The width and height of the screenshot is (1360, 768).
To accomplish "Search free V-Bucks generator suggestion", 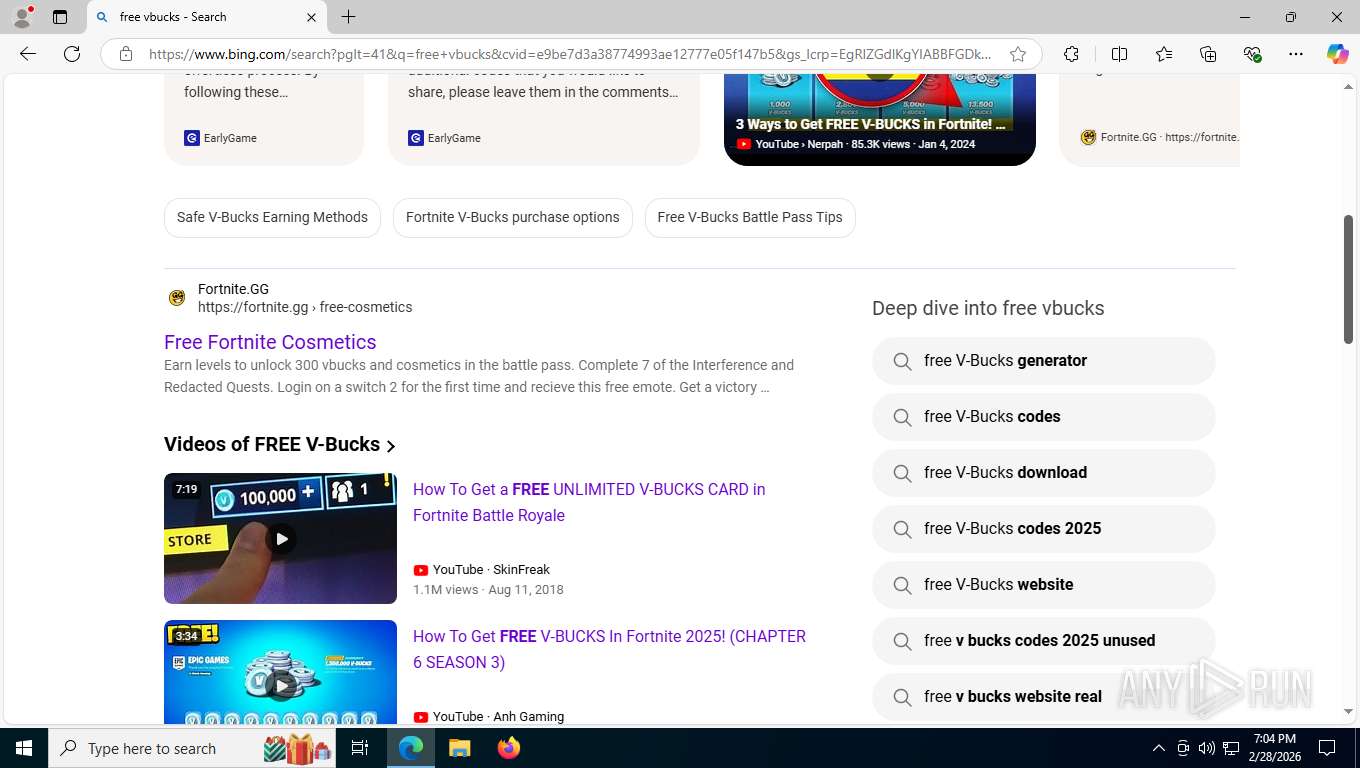I will click(1044, 361).
